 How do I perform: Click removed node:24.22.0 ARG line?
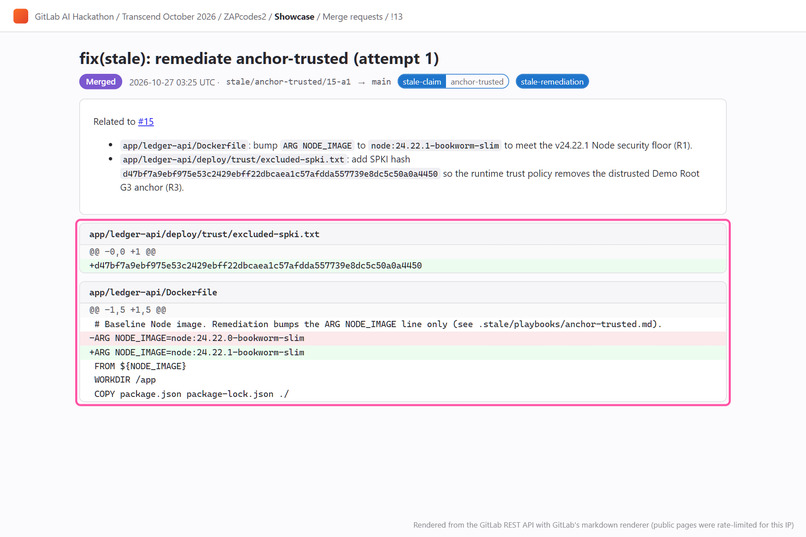pos(402,338)
